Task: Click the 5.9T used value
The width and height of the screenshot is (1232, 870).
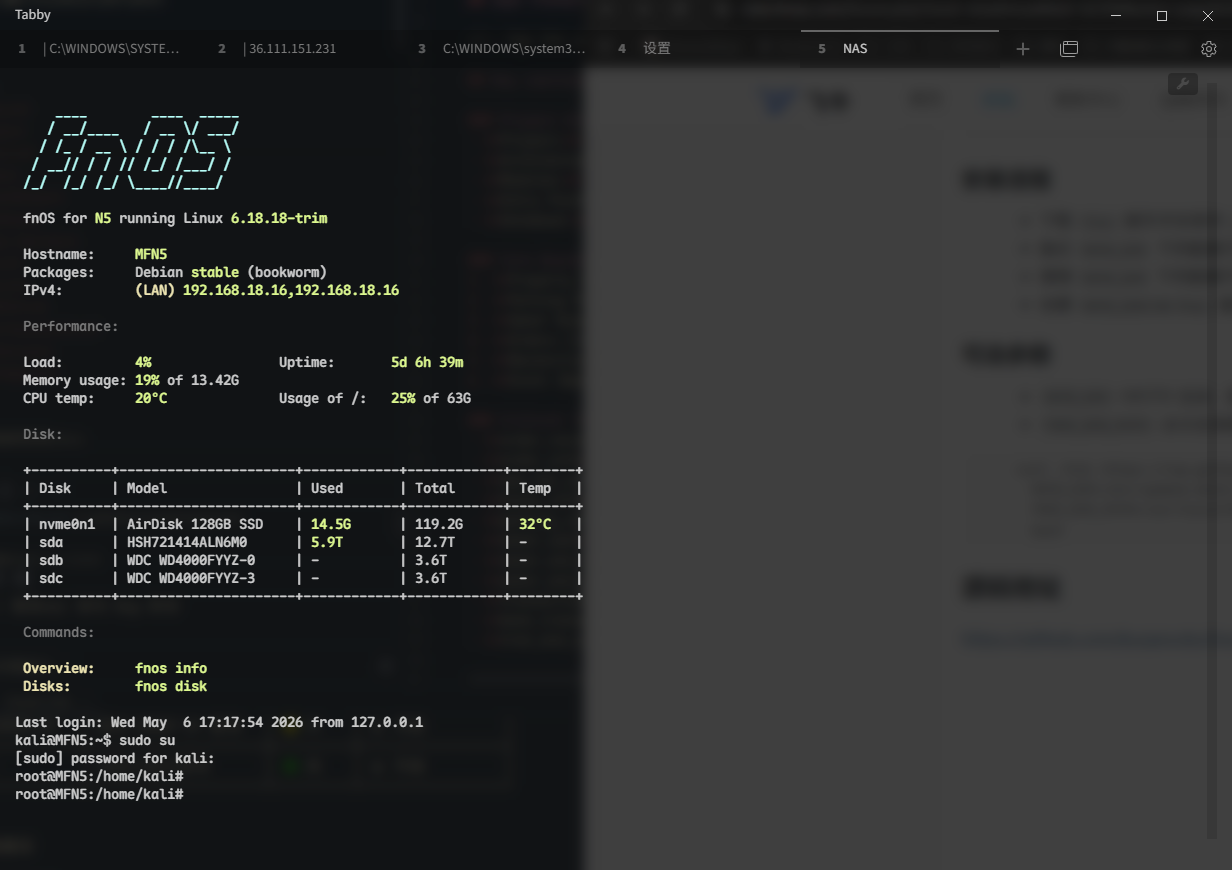Action: (327, 542)
